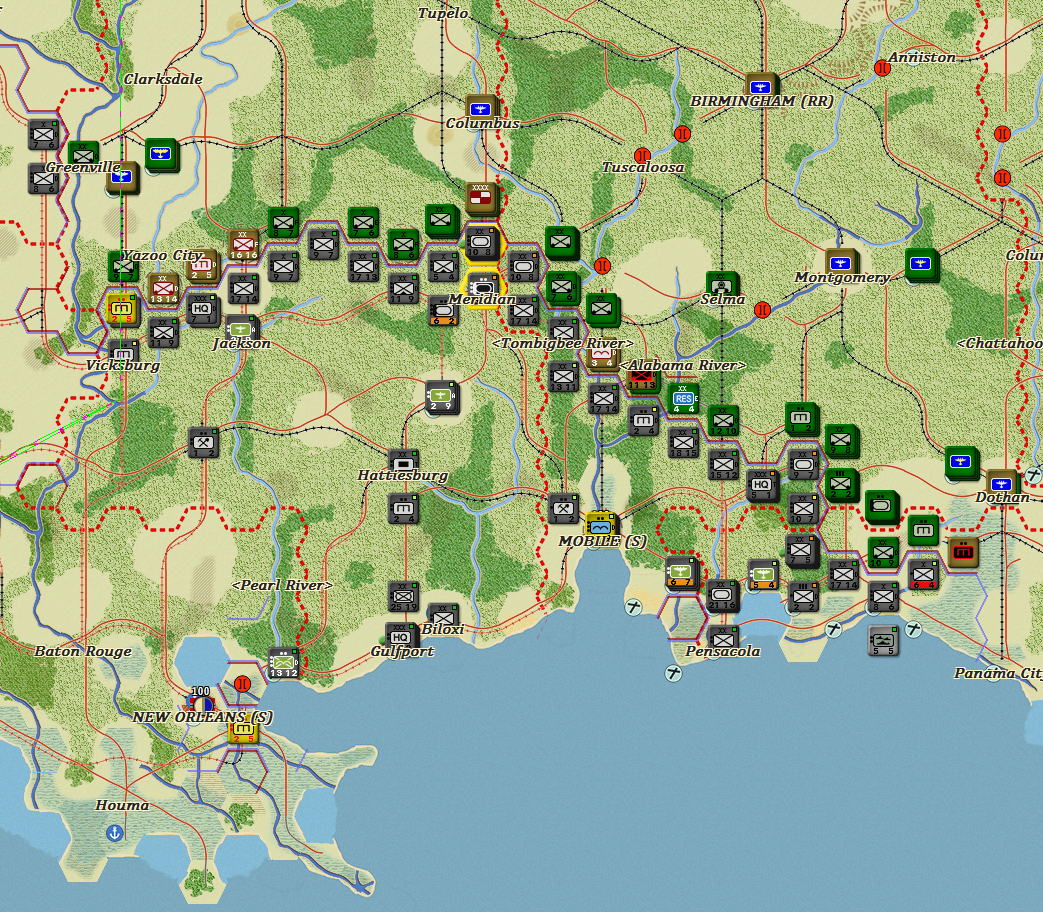Click the aircraft counter at Jackson
Image resolution: width=1043 pixels, height=912 pixels.
tap(242, 330)
